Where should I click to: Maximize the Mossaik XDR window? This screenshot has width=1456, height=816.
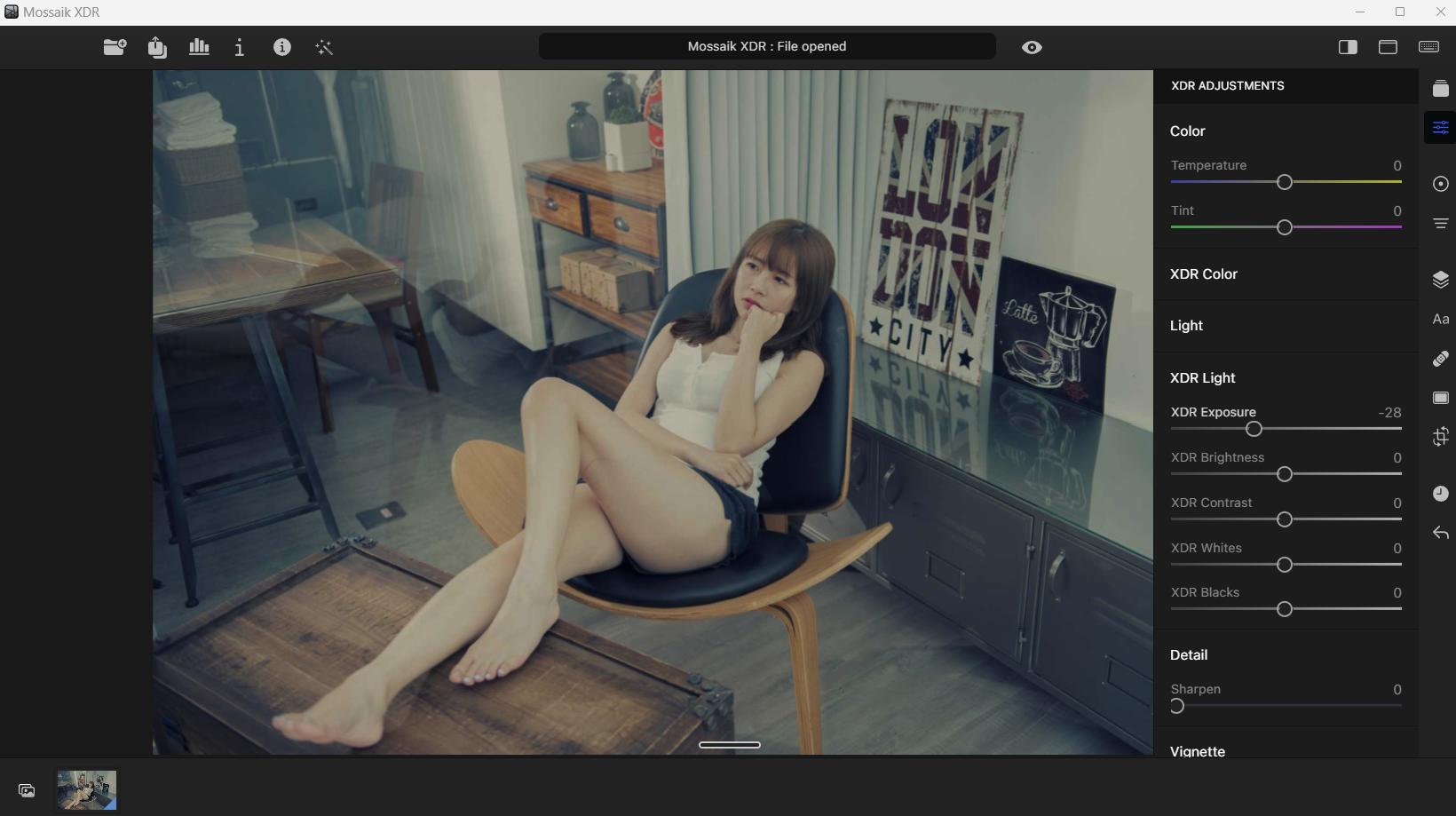1400,12
